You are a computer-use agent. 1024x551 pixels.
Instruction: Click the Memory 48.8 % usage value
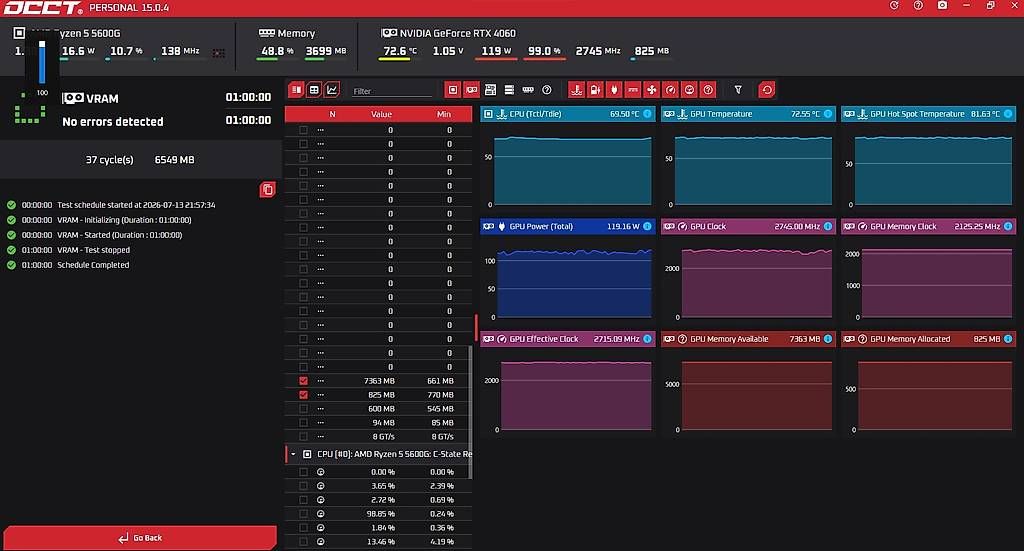click(277, 51)
